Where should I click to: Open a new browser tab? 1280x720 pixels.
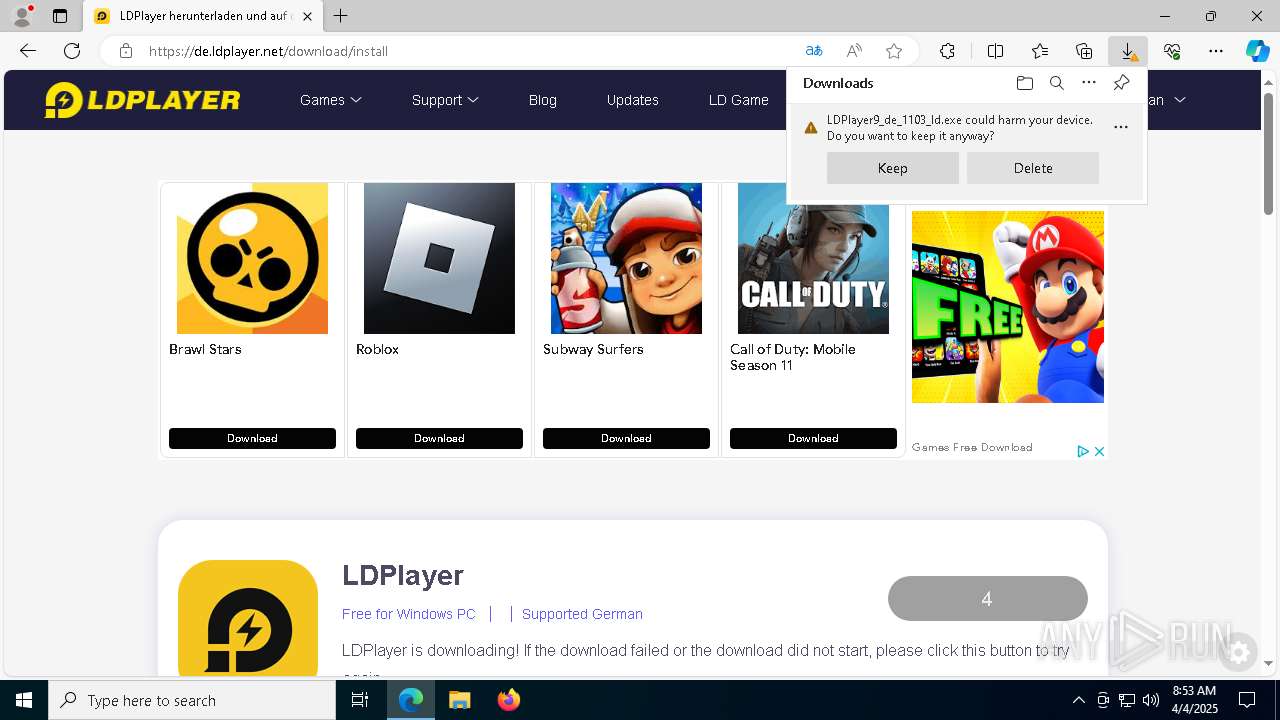tap(341, 16)
